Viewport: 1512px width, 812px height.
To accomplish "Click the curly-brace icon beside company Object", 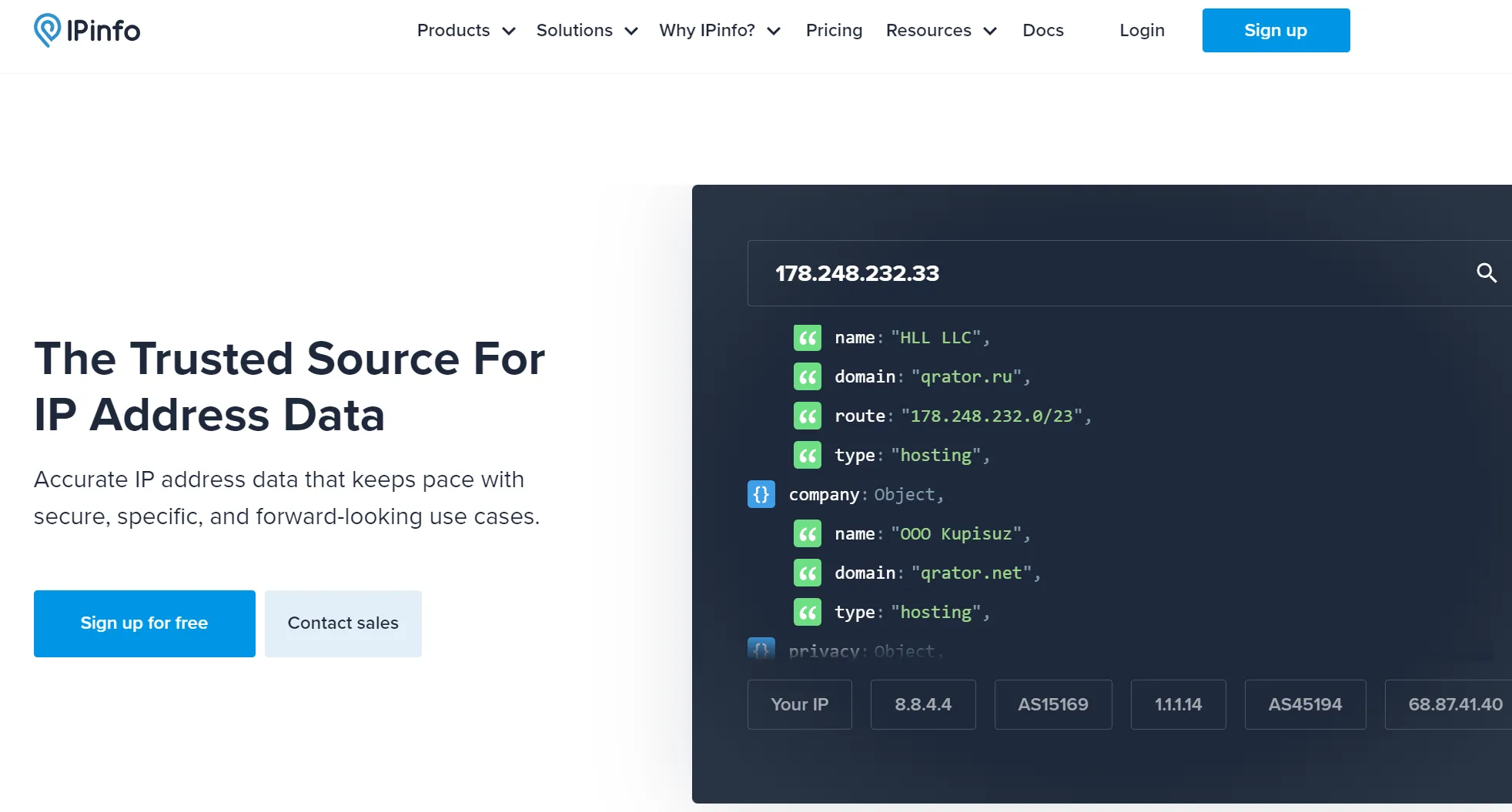I will coord(761,494).
